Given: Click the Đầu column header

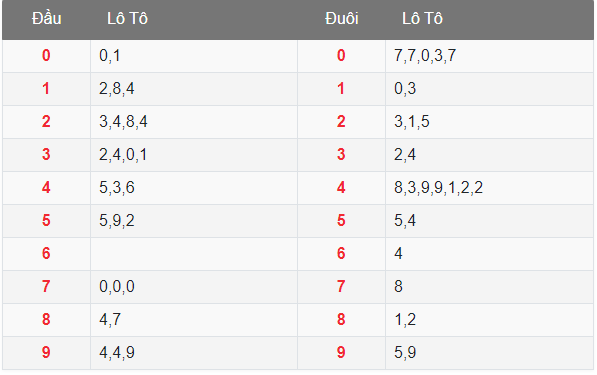Looking at the screenshot, I should coord(46,19).
